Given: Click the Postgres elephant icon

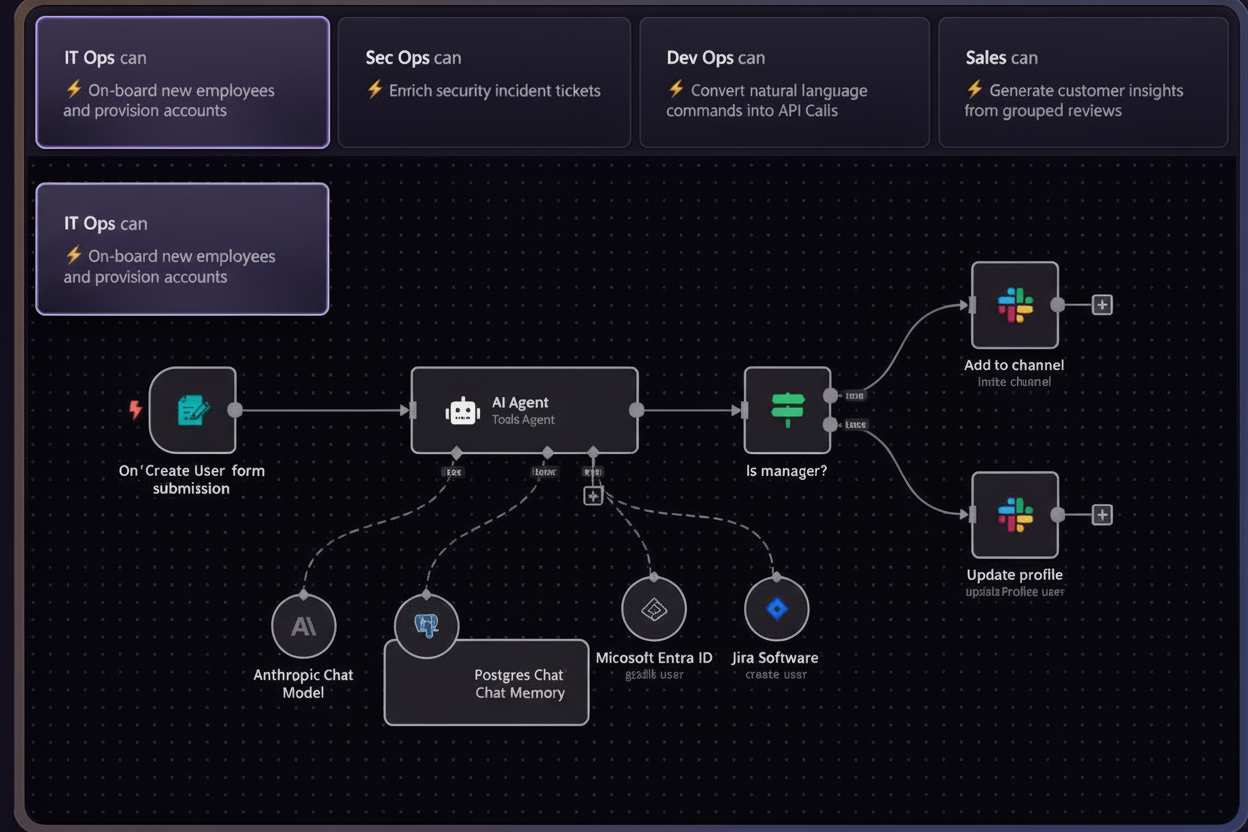Looking at the screenshot, I should coord(427,625).
